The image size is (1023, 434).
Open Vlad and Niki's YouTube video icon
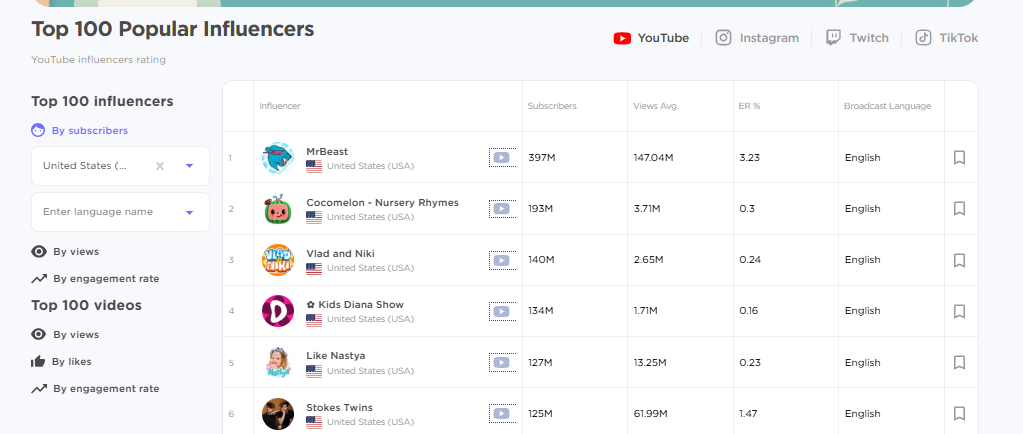coord(502,260)
